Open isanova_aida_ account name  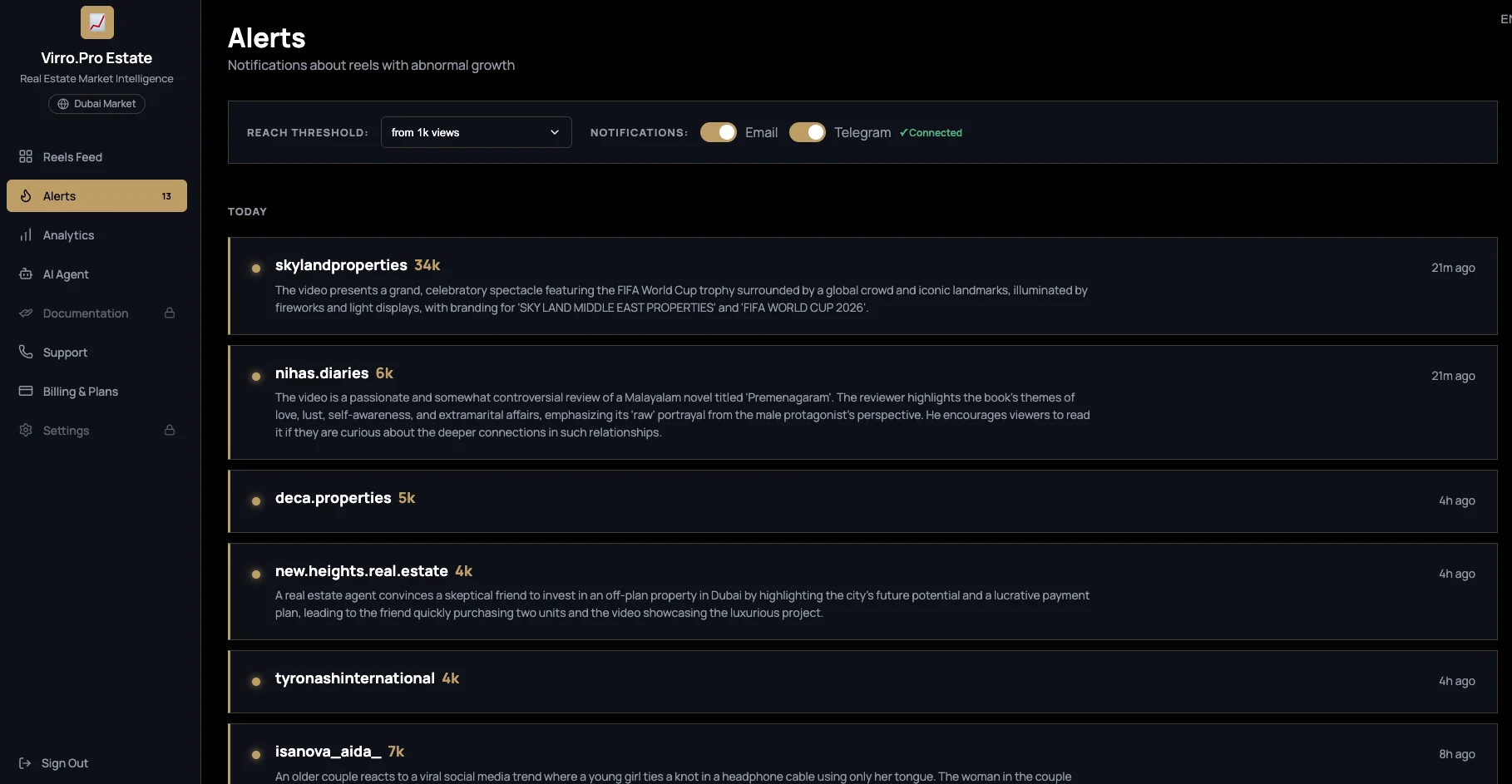point(329,751)
